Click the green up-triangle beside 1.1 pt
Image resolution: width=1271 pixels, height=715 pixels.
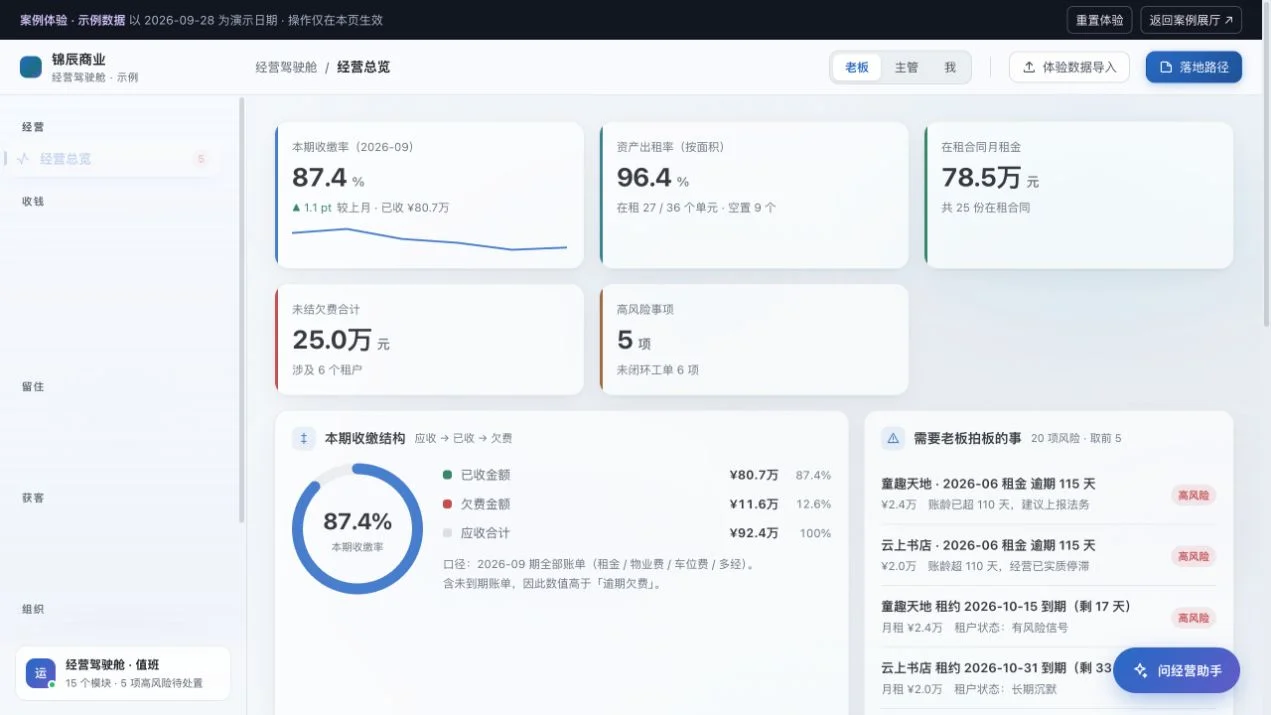coord(296,208)
